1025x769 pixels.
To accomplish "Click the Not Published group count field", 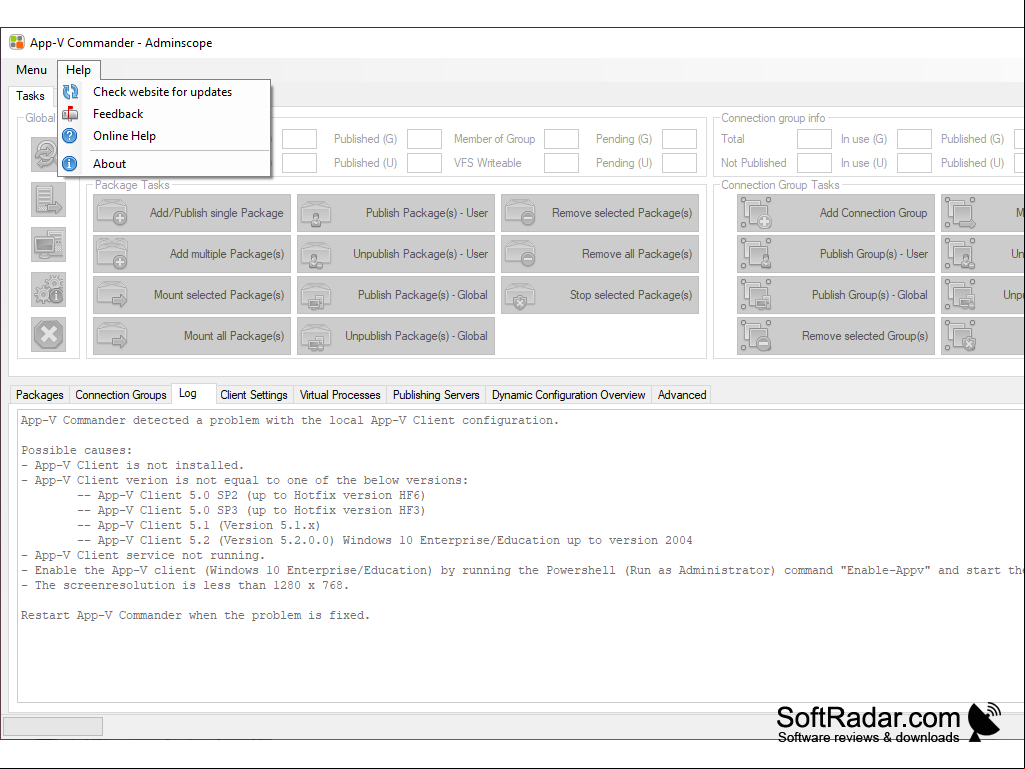I will pyautogui.click(x=815, y=163).
